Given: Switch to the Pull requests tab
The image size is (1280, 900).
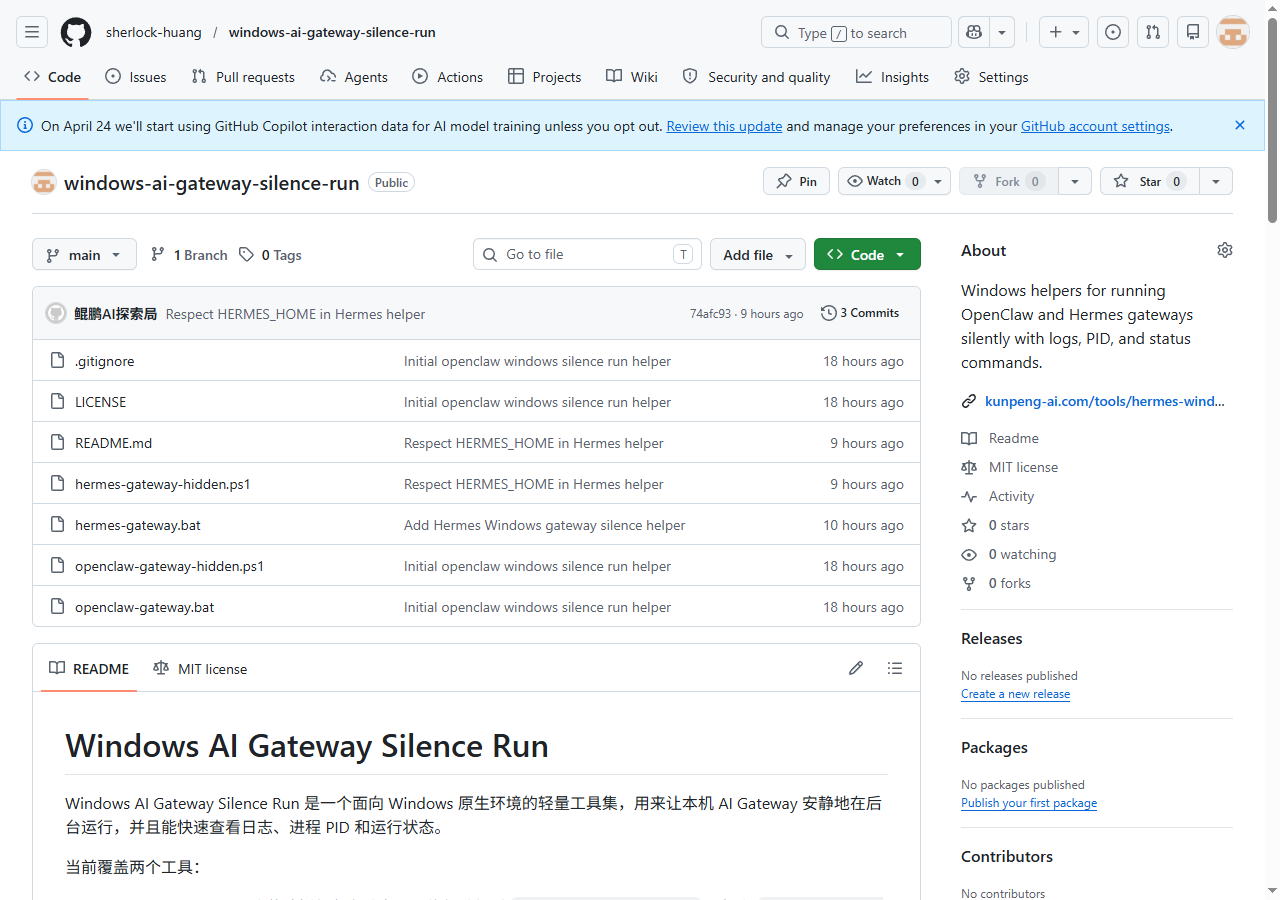Looking at the screenshot, I should (243, 77).
